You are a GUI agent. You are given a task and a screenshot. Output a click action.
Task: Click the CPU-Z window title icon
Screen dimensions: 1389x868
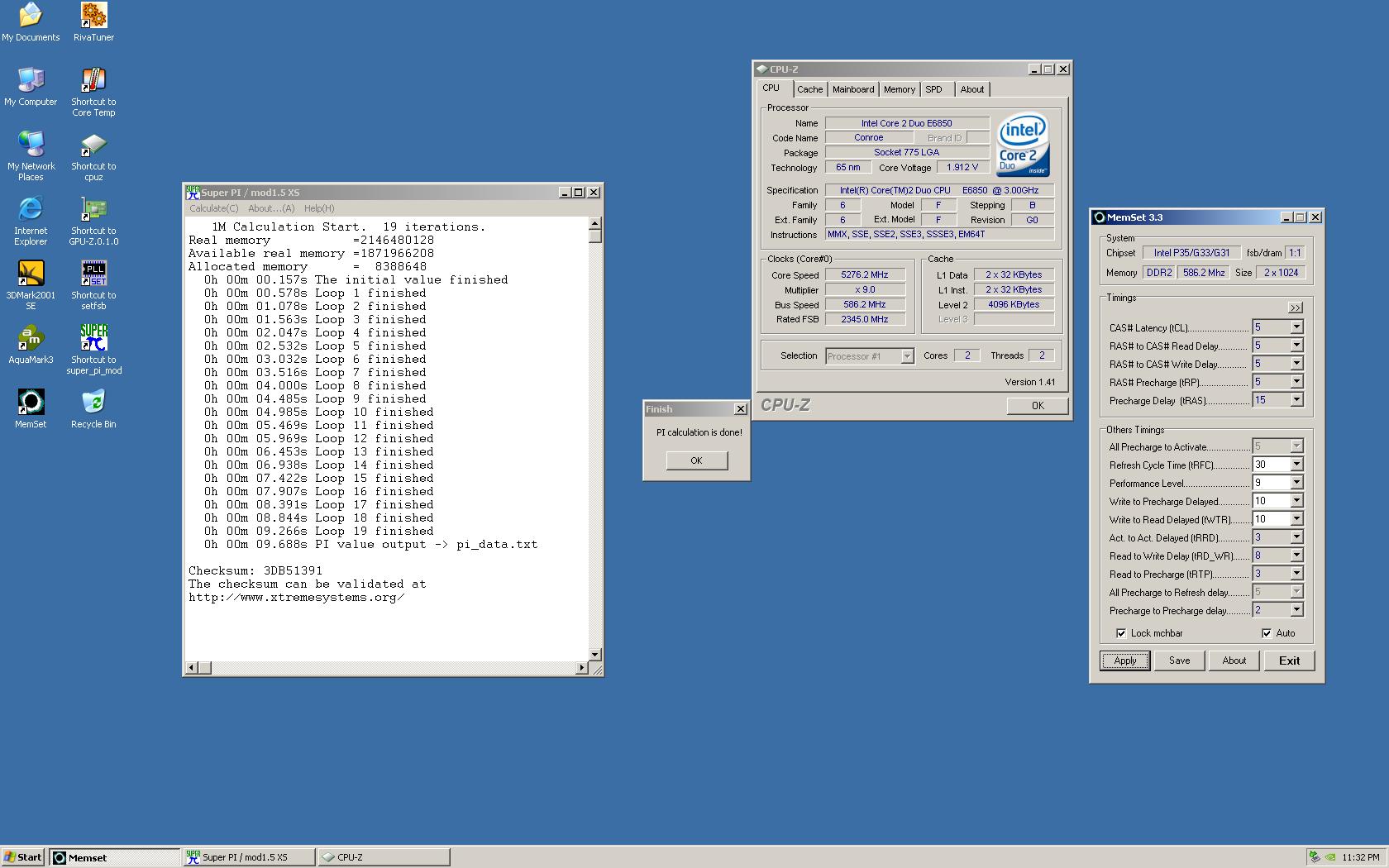point(761,69)
